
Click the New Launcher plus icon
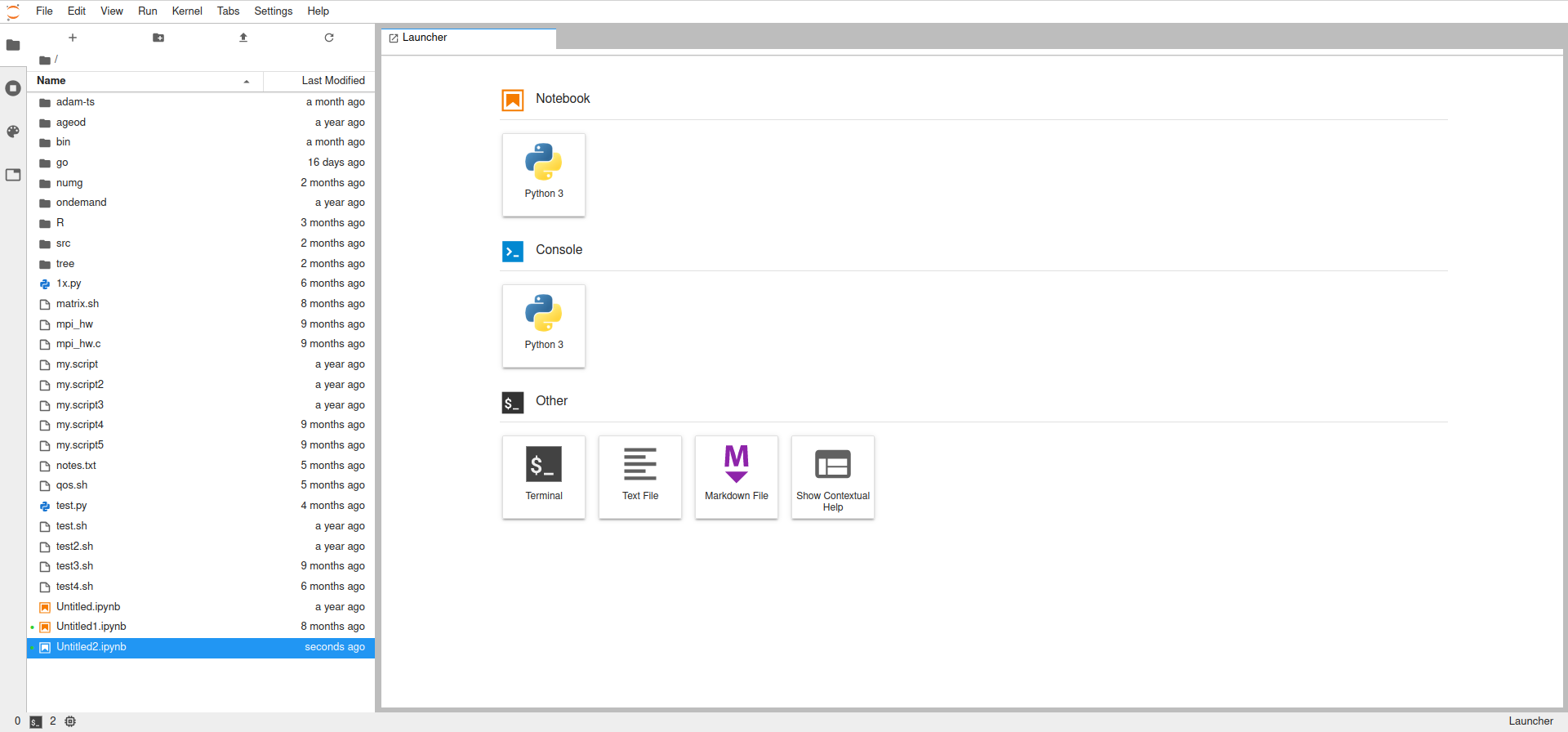click(x=73, y=38)
